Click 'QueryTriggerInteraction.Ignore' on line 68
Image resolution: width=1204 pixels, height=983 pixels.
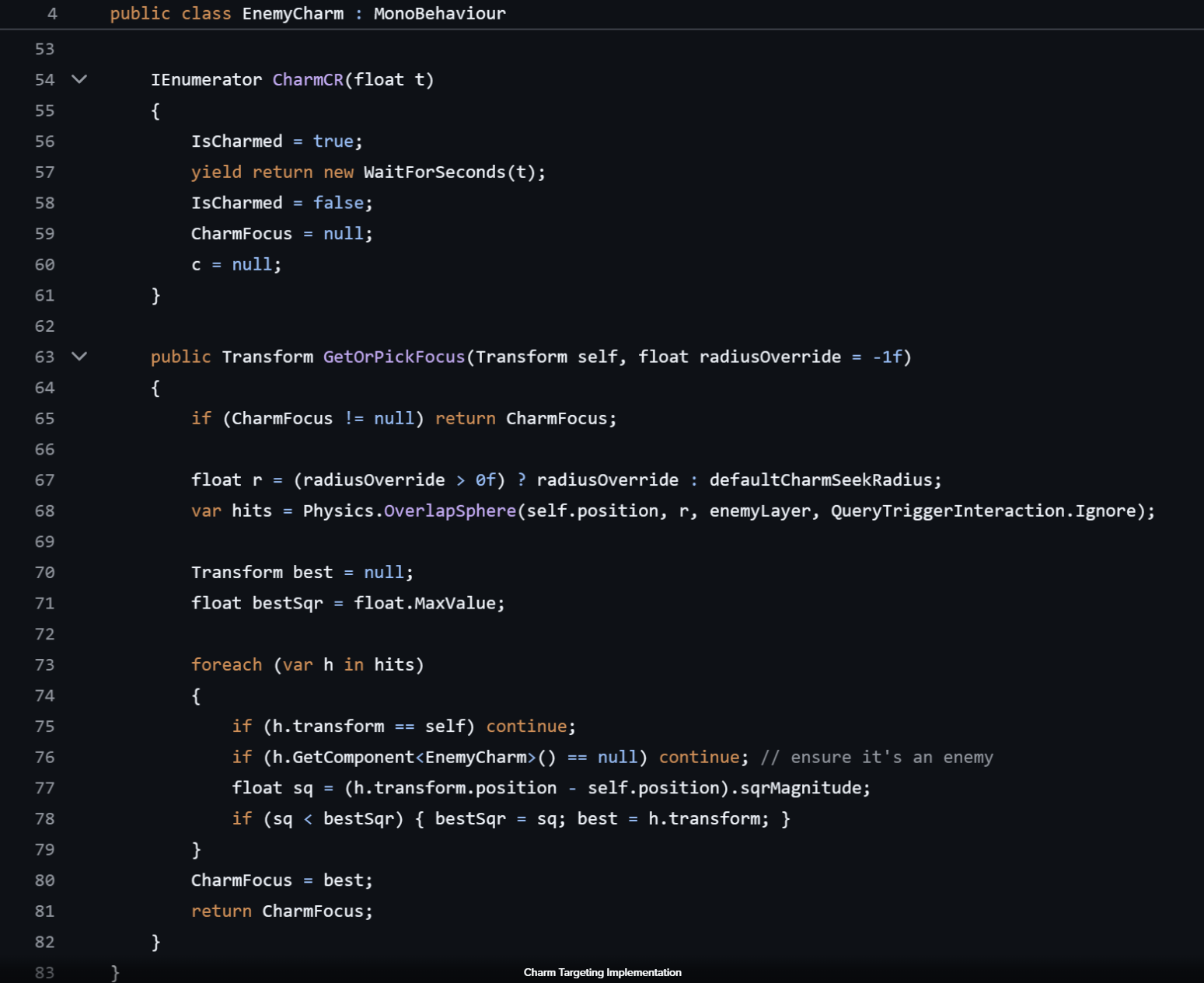(983, 511)
